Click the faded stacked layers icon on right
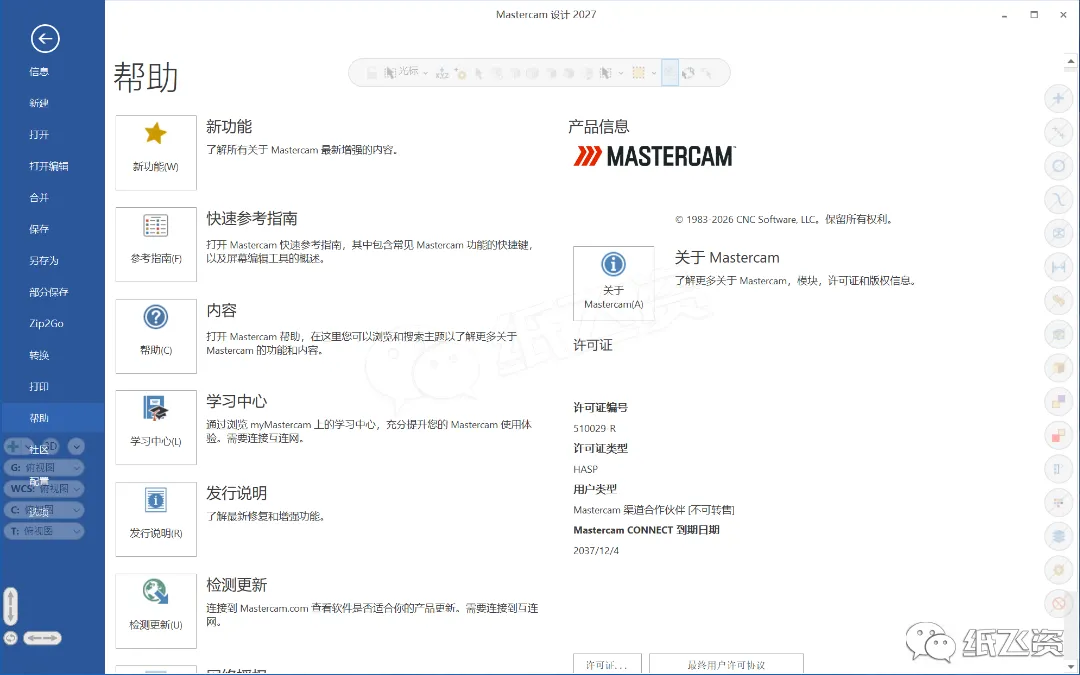The image size is (1080, 675). (1059, 536)
